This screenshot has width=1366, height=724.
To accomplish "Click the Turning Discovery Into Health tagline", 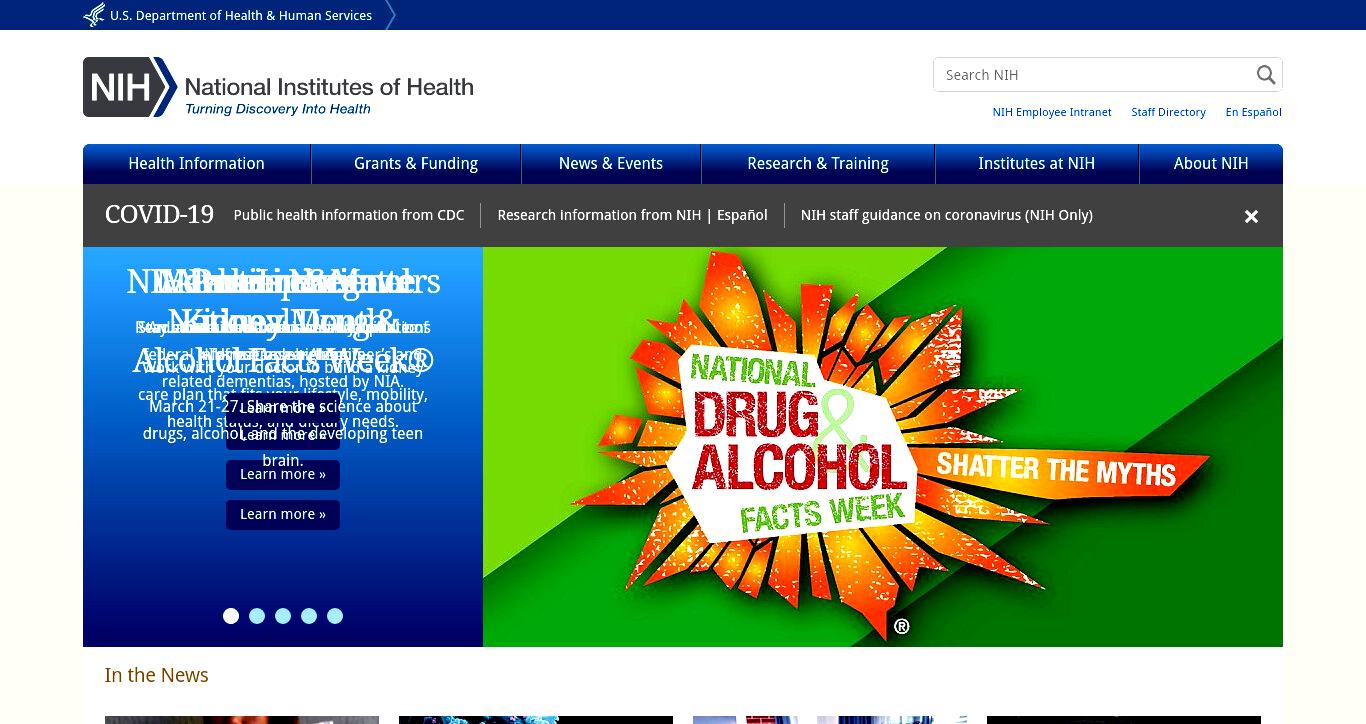I will click(278, 109).
